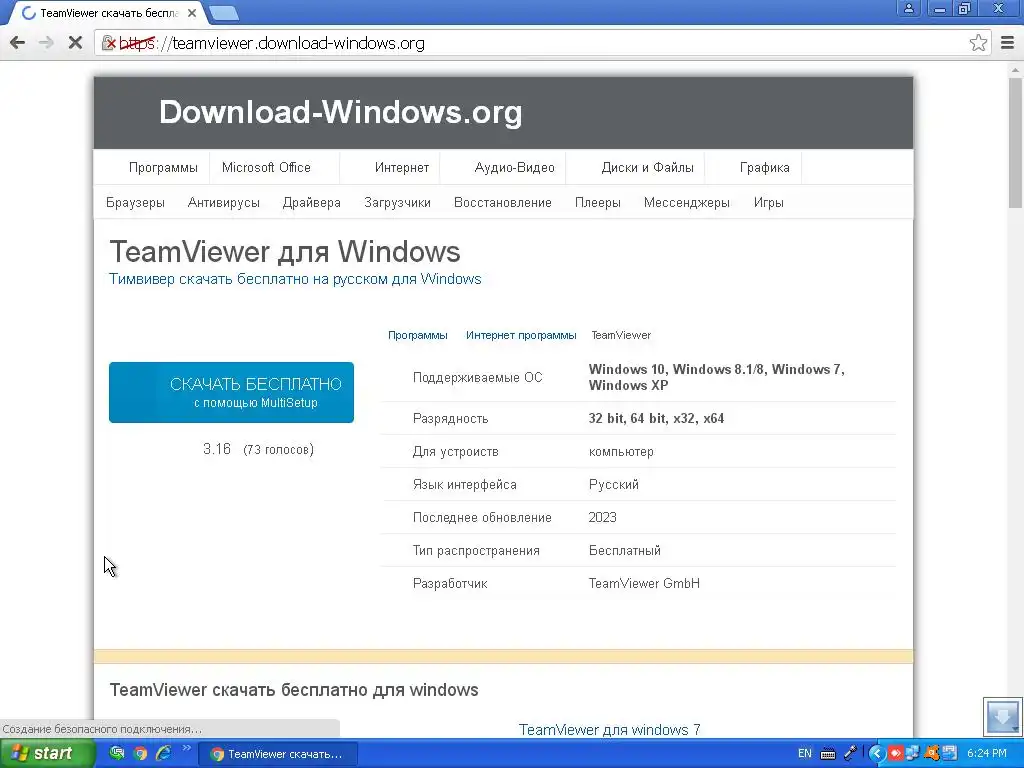Click the scrollbar up arrow
This screenshot has width=1024, height=768.
[1016, 69]
